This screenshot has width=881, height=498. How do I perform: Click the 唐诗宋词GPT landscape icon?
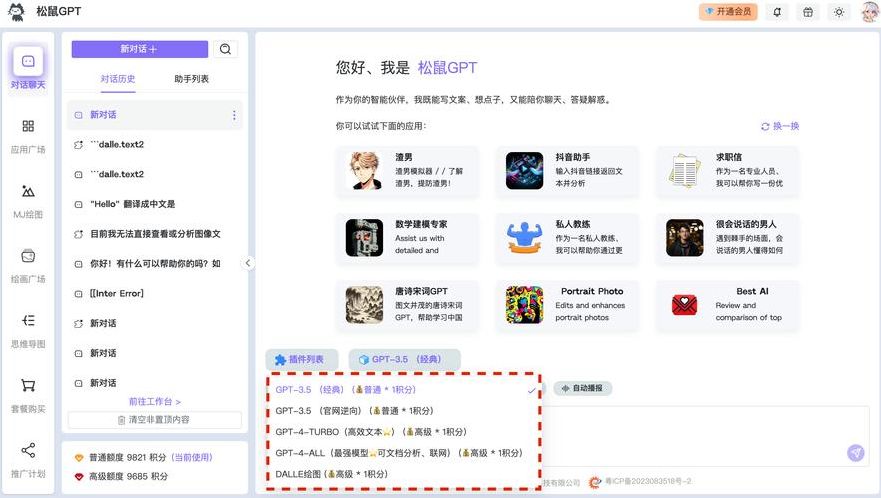364,305
